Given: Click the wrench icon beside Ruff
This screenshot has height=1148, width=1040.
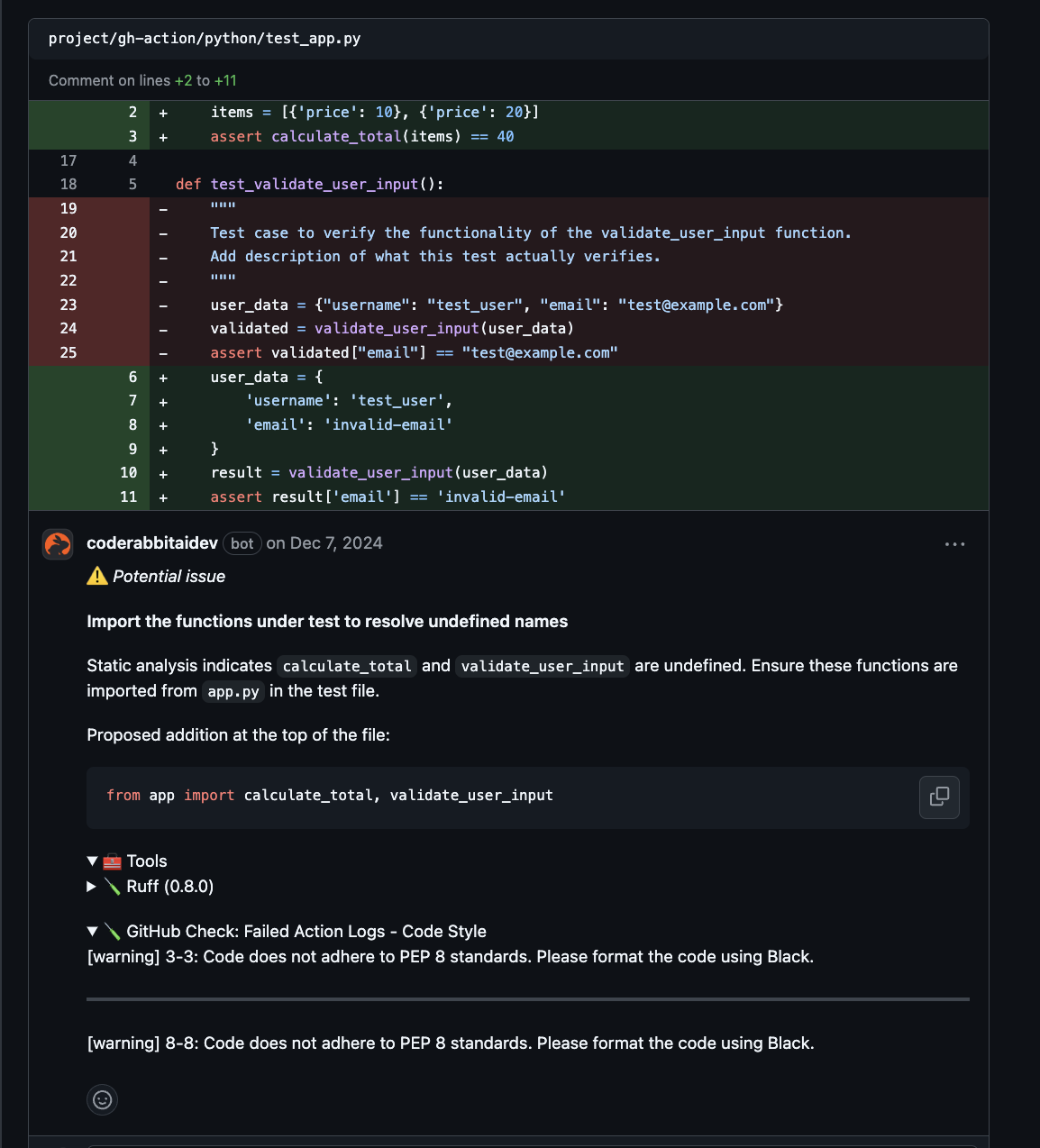Looking at the screenshot, I should click(x=112, y=886).
